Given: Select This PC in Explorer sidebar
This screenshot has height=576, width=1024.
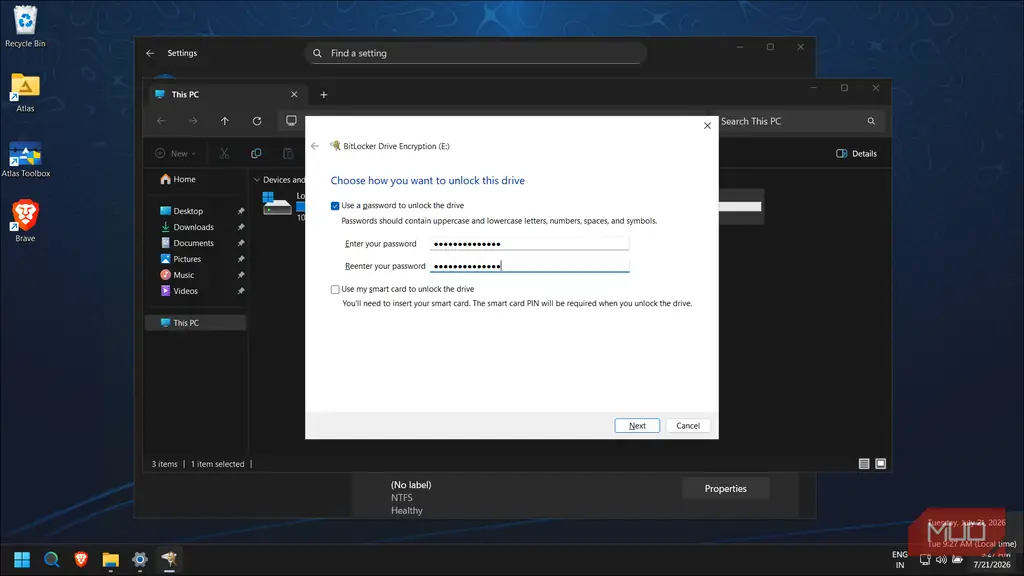Looking at the screenshot, I should (x=195, y=323).
